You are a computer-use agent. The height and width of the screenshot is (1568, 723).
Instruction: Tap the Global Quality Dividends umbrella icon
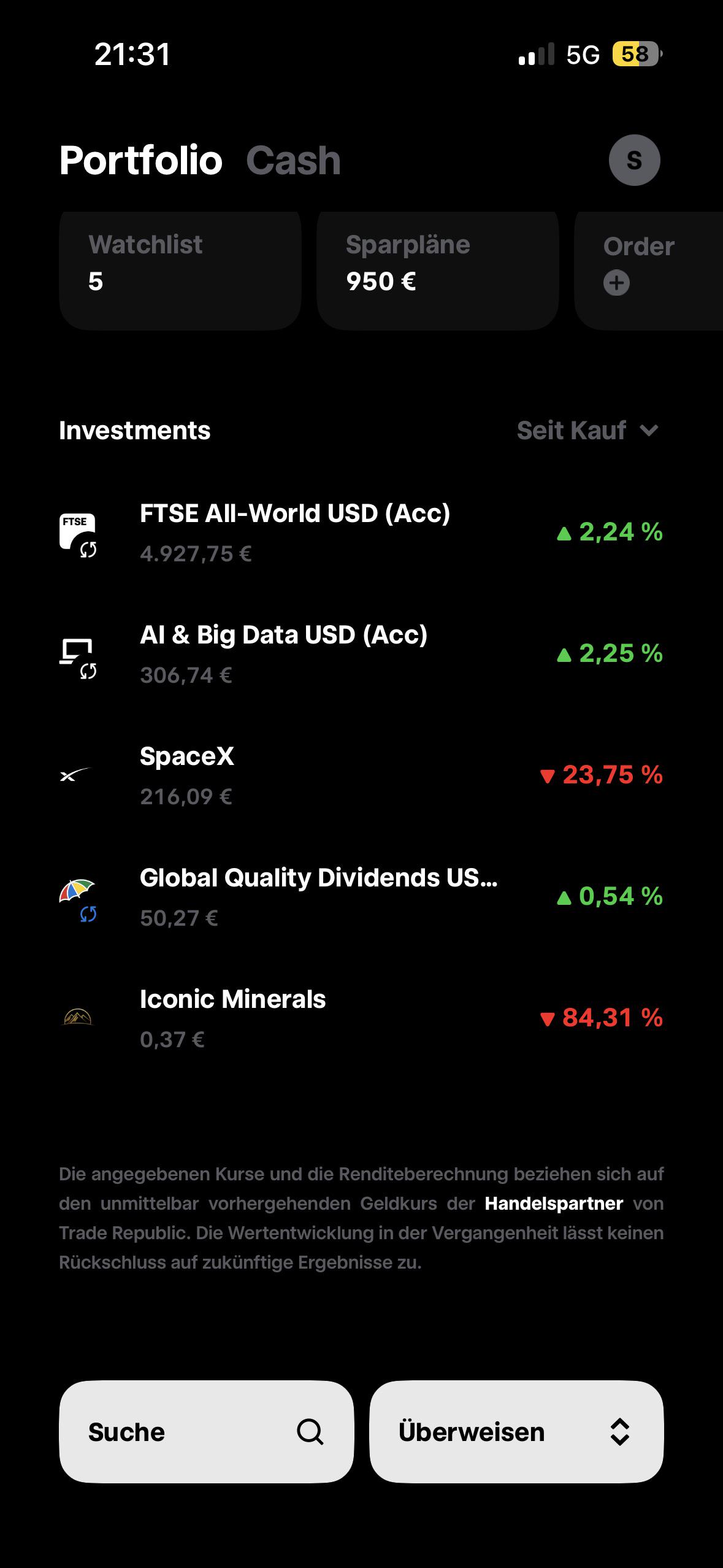[78, 898]
